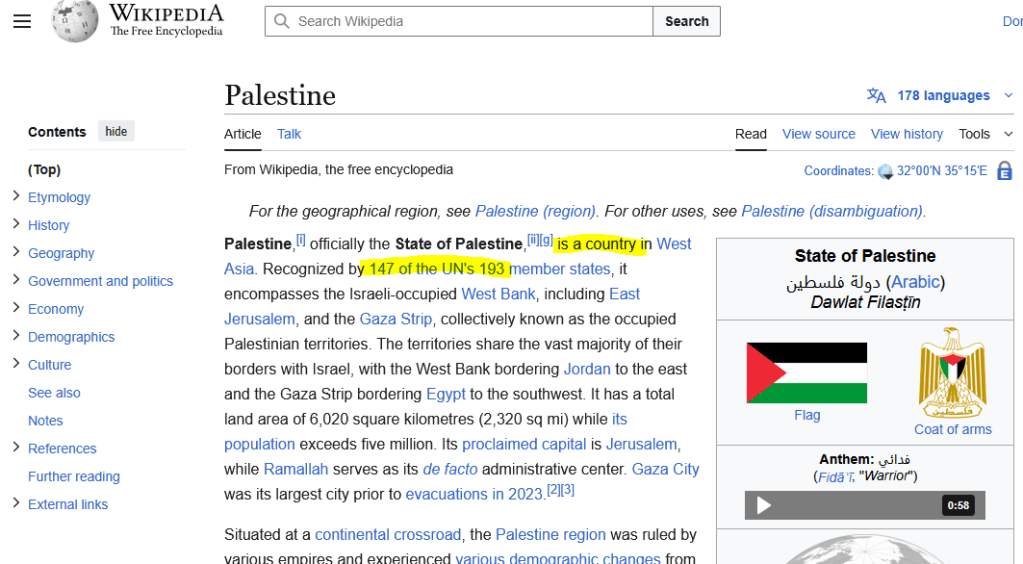
Task: Hide the Contents sidebar
Action: click(x=116, y=132)
